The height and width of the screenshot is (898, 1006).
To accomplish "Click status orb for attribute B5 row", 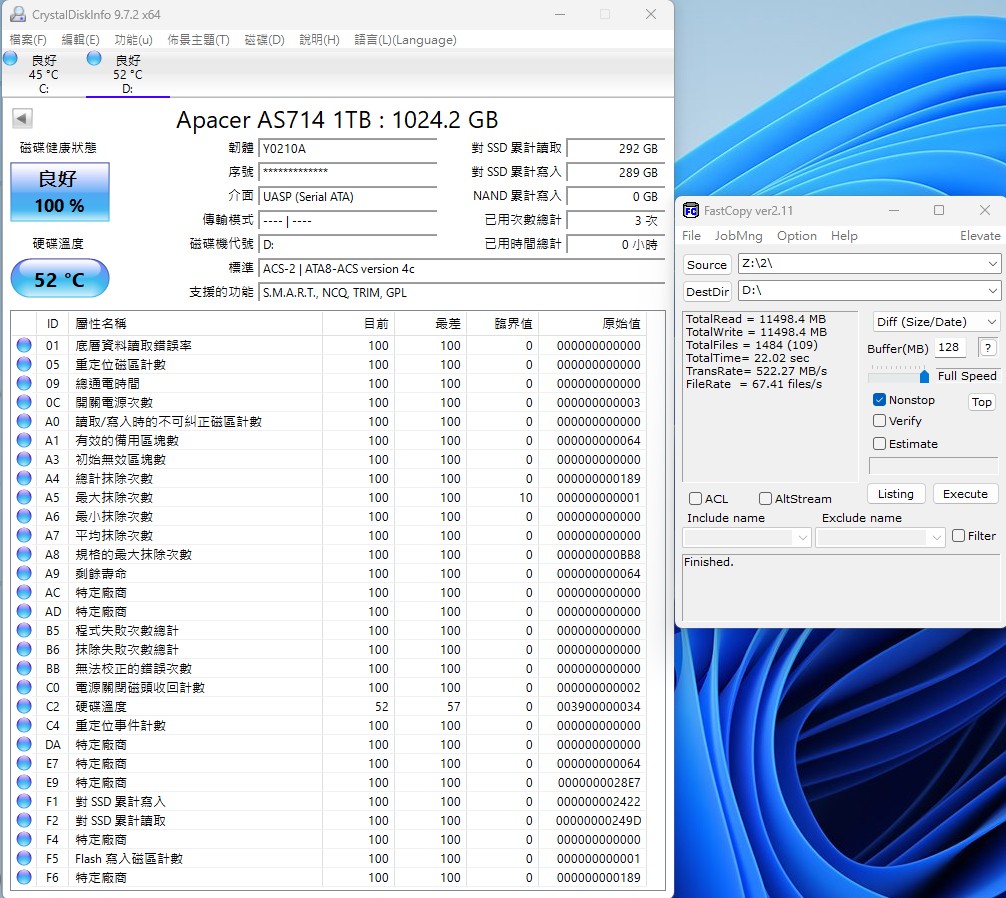I will (24, 631).
